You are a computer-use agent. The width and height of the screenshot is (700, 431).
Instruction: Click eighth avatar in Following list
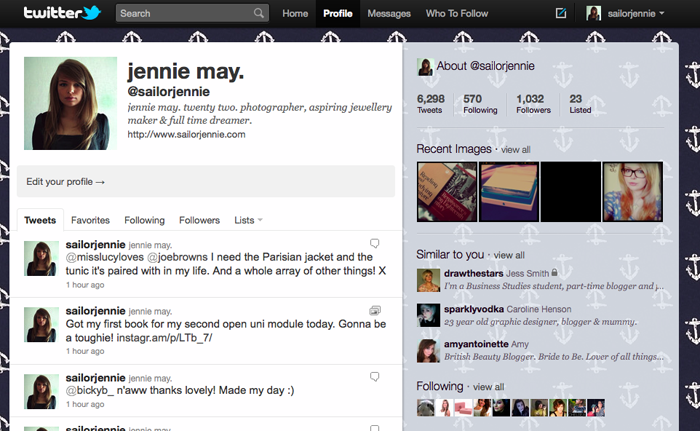(558, 408)
